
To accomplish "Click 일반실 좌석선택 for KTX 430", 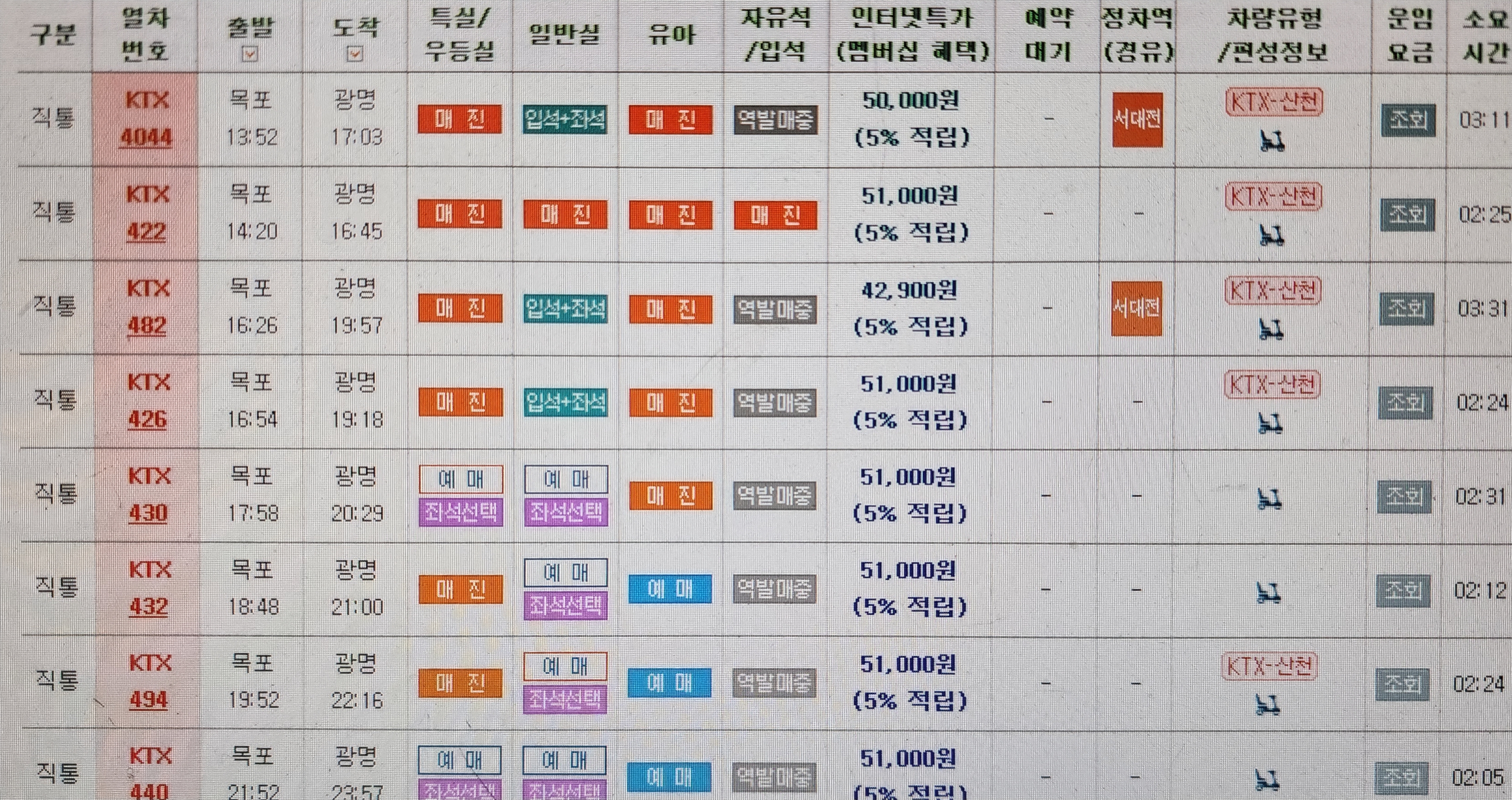I will click(567, 513).
